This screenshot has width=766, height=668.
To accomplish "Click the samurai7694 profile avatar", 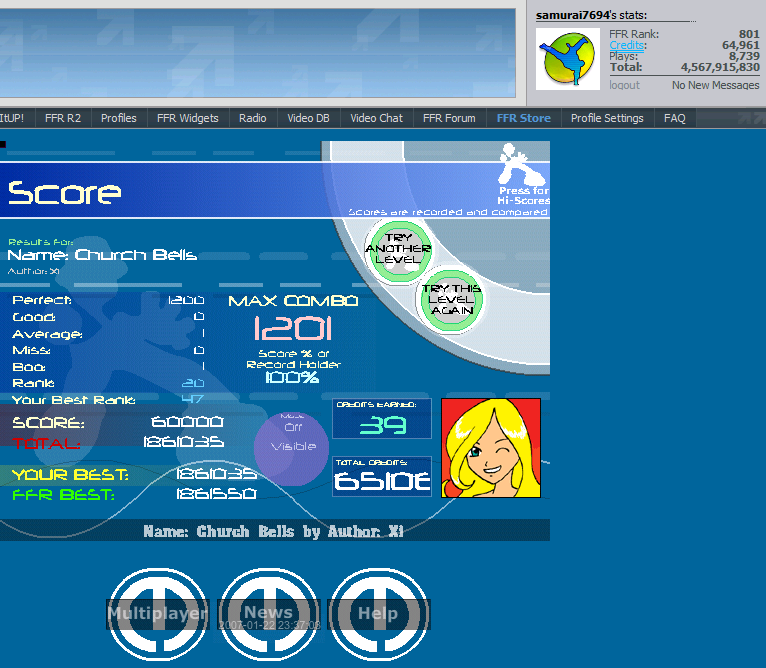I will coord(568,59).
